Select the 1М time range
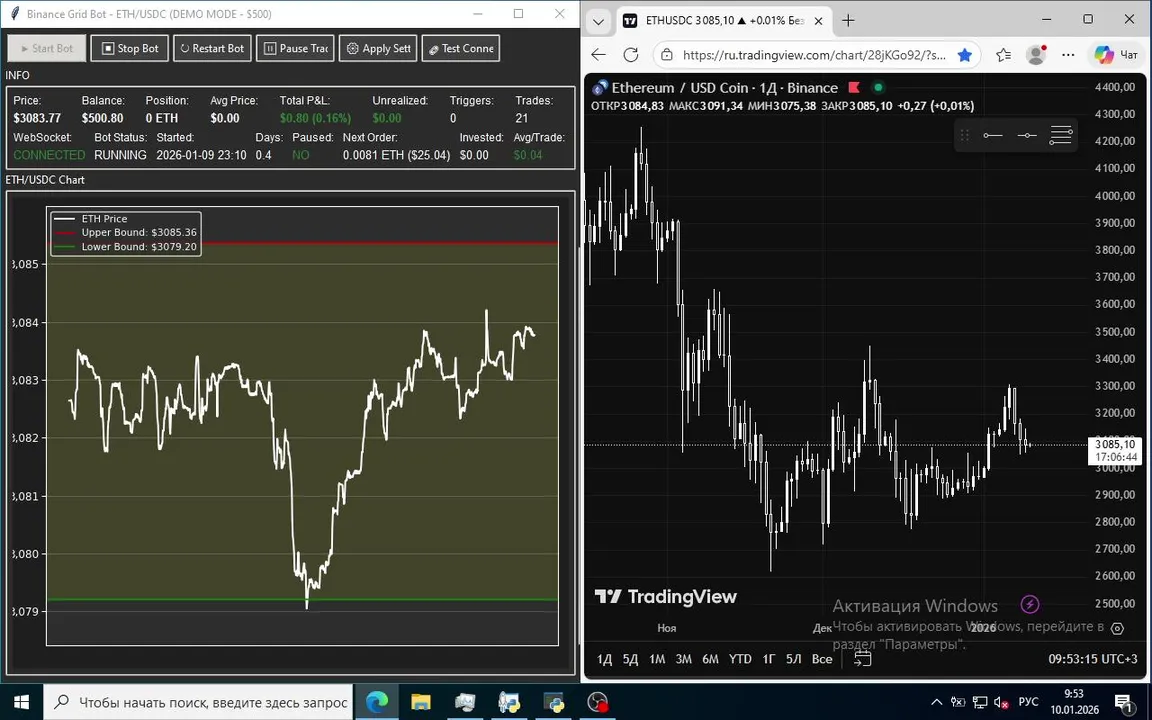The height and width of the screenshot is (720, 1152). coord(657,659)
